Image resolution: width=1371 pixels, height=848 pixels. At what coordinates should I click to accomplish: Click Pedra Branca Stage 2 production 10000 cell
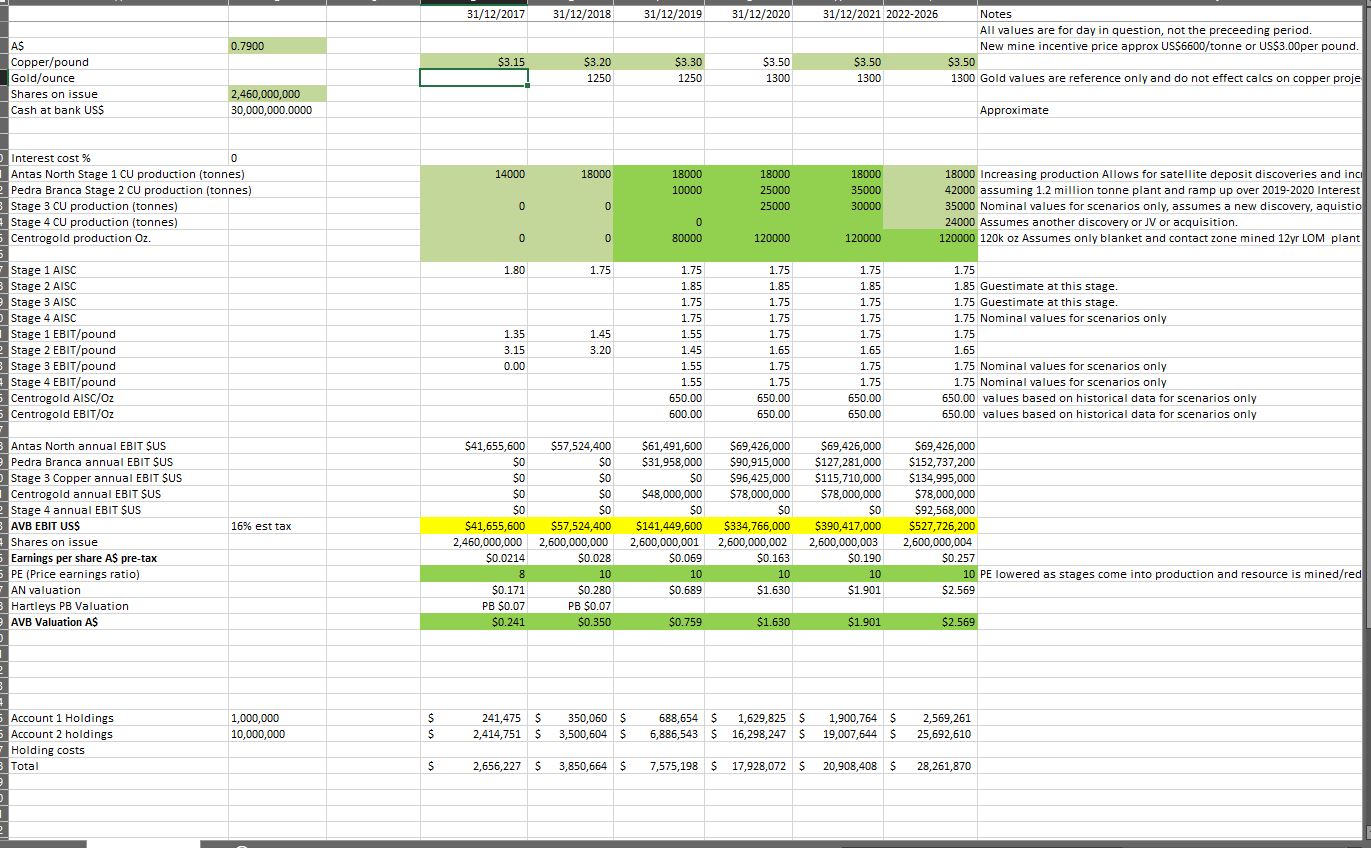[x=661, y=190]
